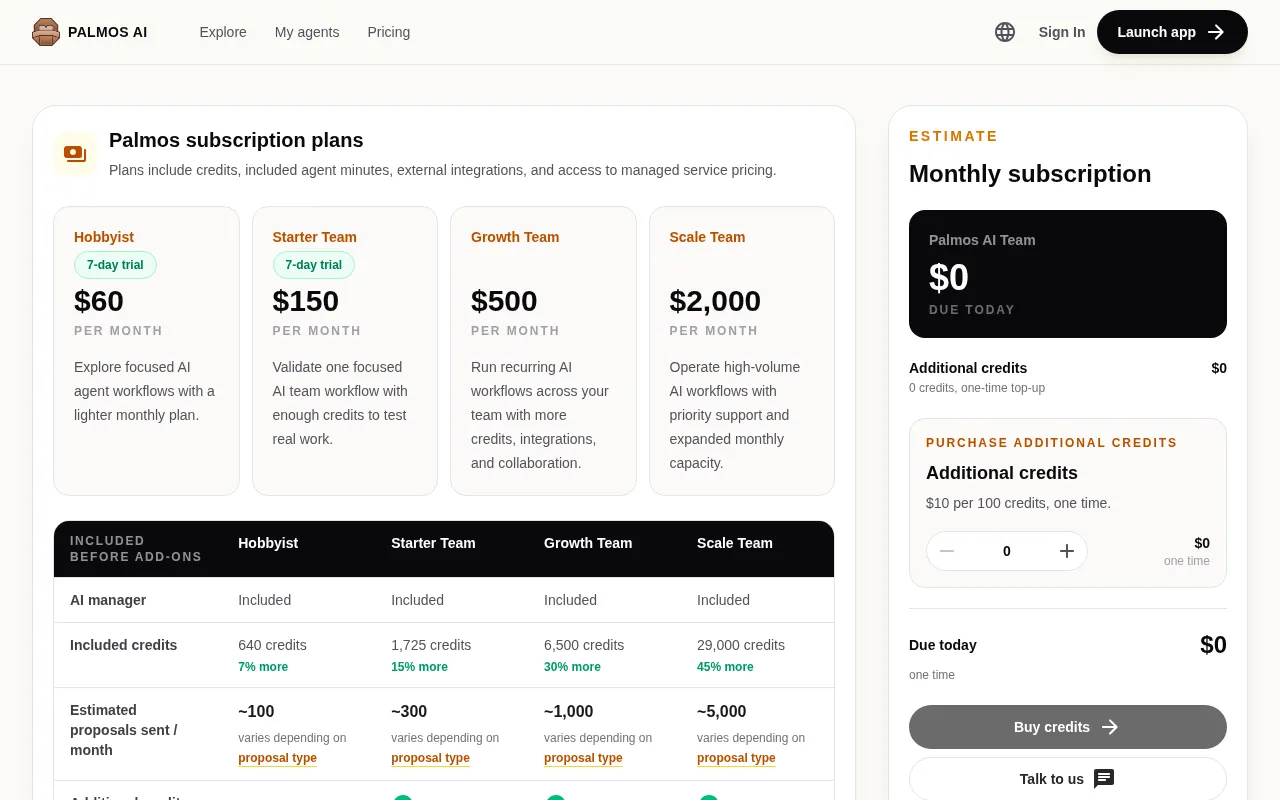Click the subscription plans cash icon
Image resolution: width=1280 pixels, height=800 pixels.
tap(75, 154)
